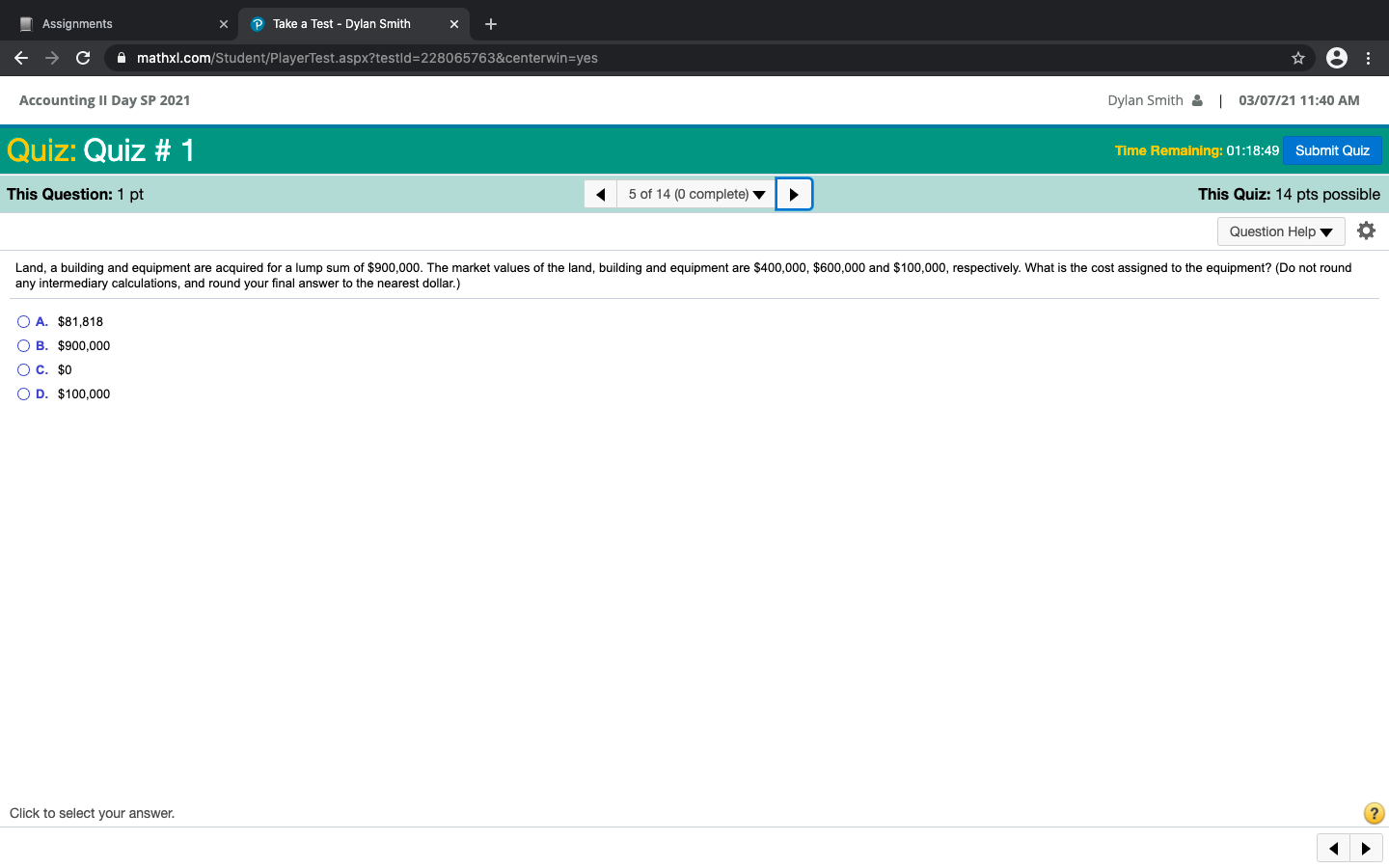The height and width of the screenshot is (868, 1389).
Task: Open the settings gear next to Question Help
Action: tap(1366, 231)
